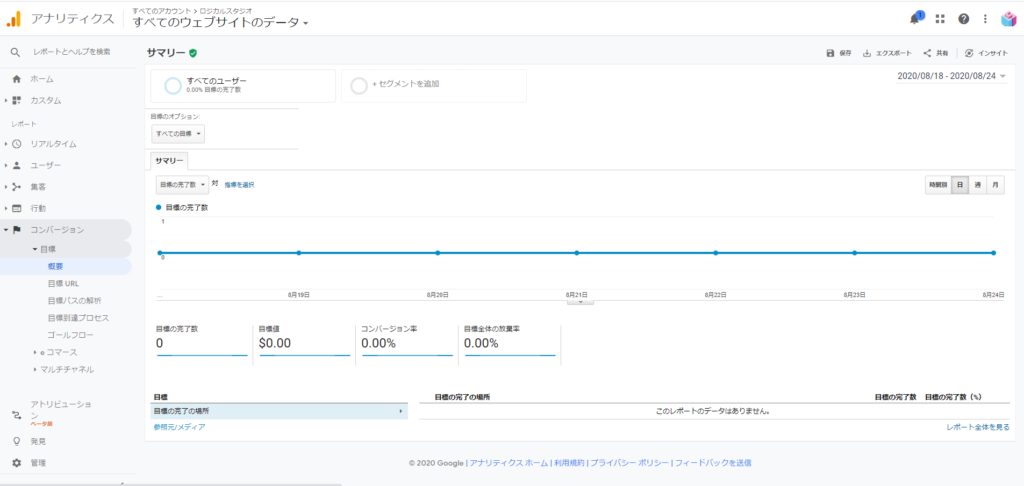
Task: Click the 管理 gear icon
Action: (17, 462)
